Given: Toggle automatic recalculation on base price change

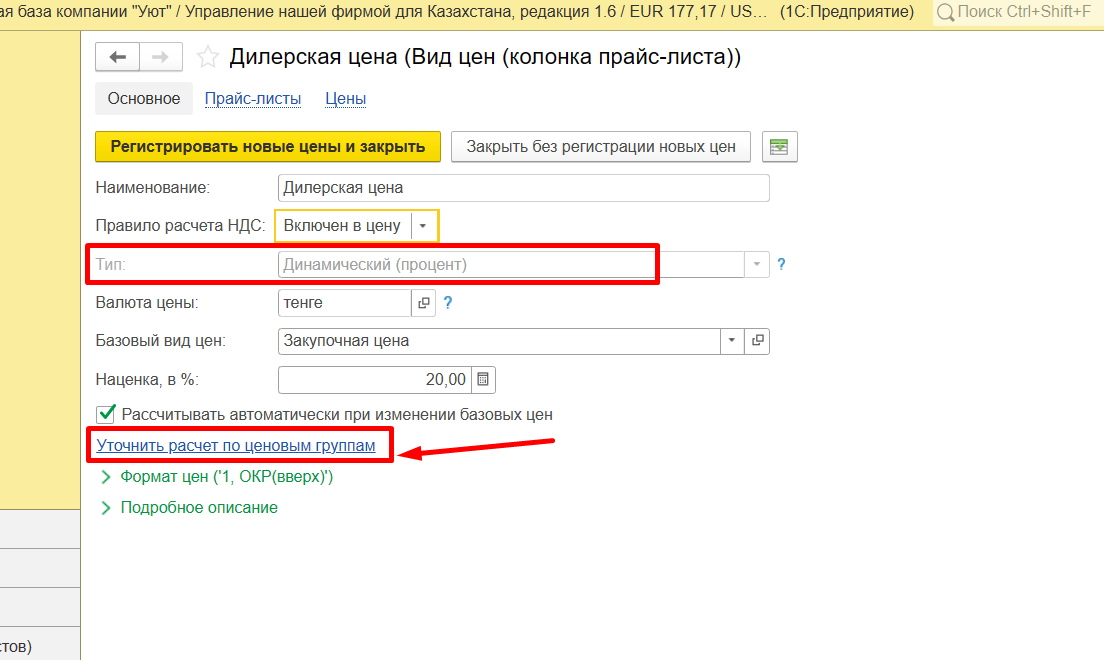Looking at the screenshot, I should click(105, 414).
